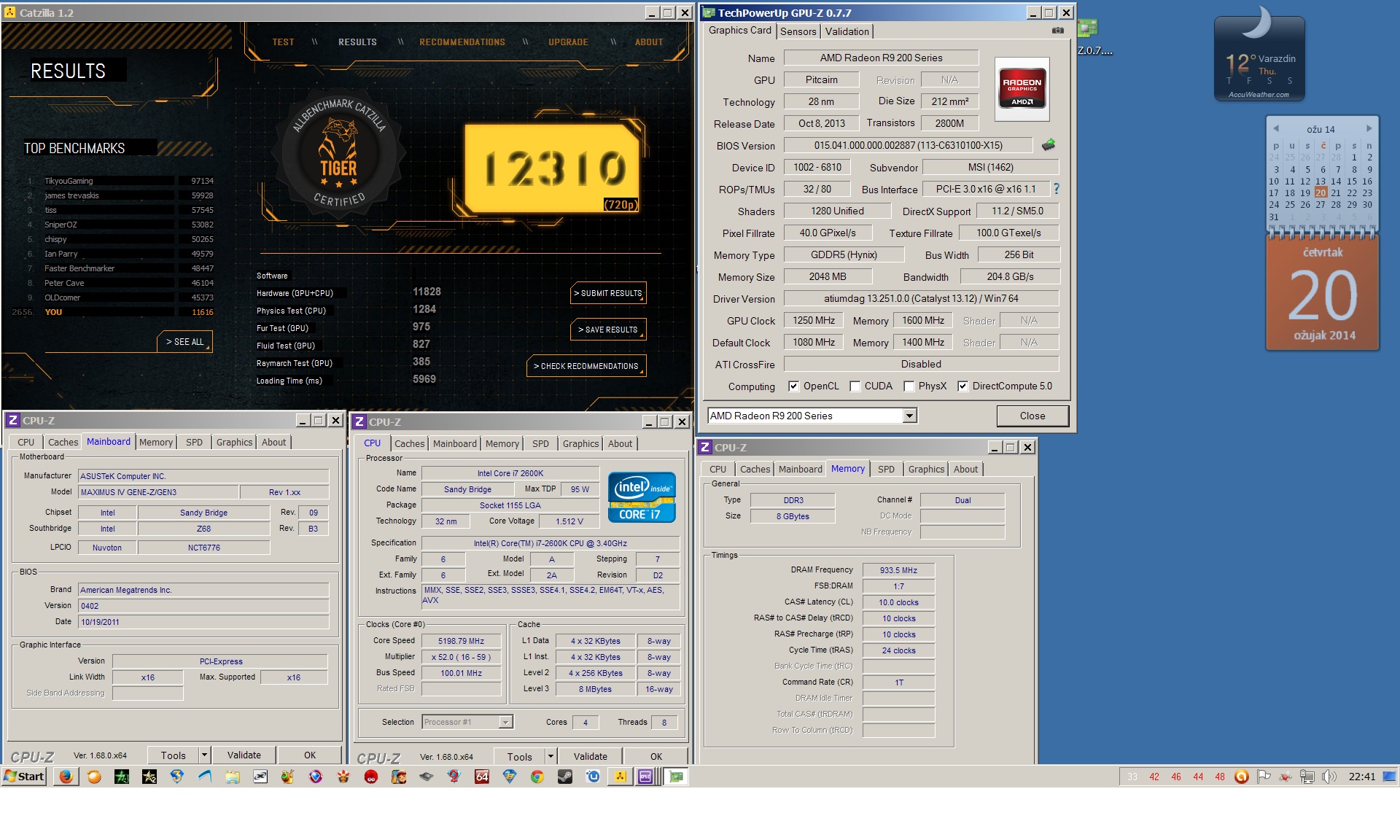Click the orange Avast tray icon
The image size is (1400, 840).
[1242, 777]
